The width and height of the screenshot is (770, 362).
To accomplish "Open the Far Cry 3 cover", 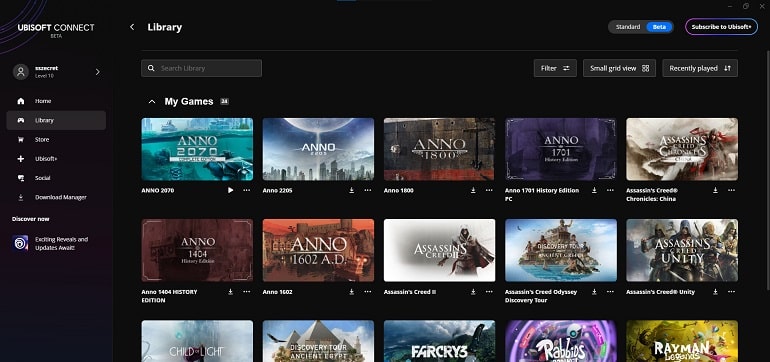I will pos(440,341).
